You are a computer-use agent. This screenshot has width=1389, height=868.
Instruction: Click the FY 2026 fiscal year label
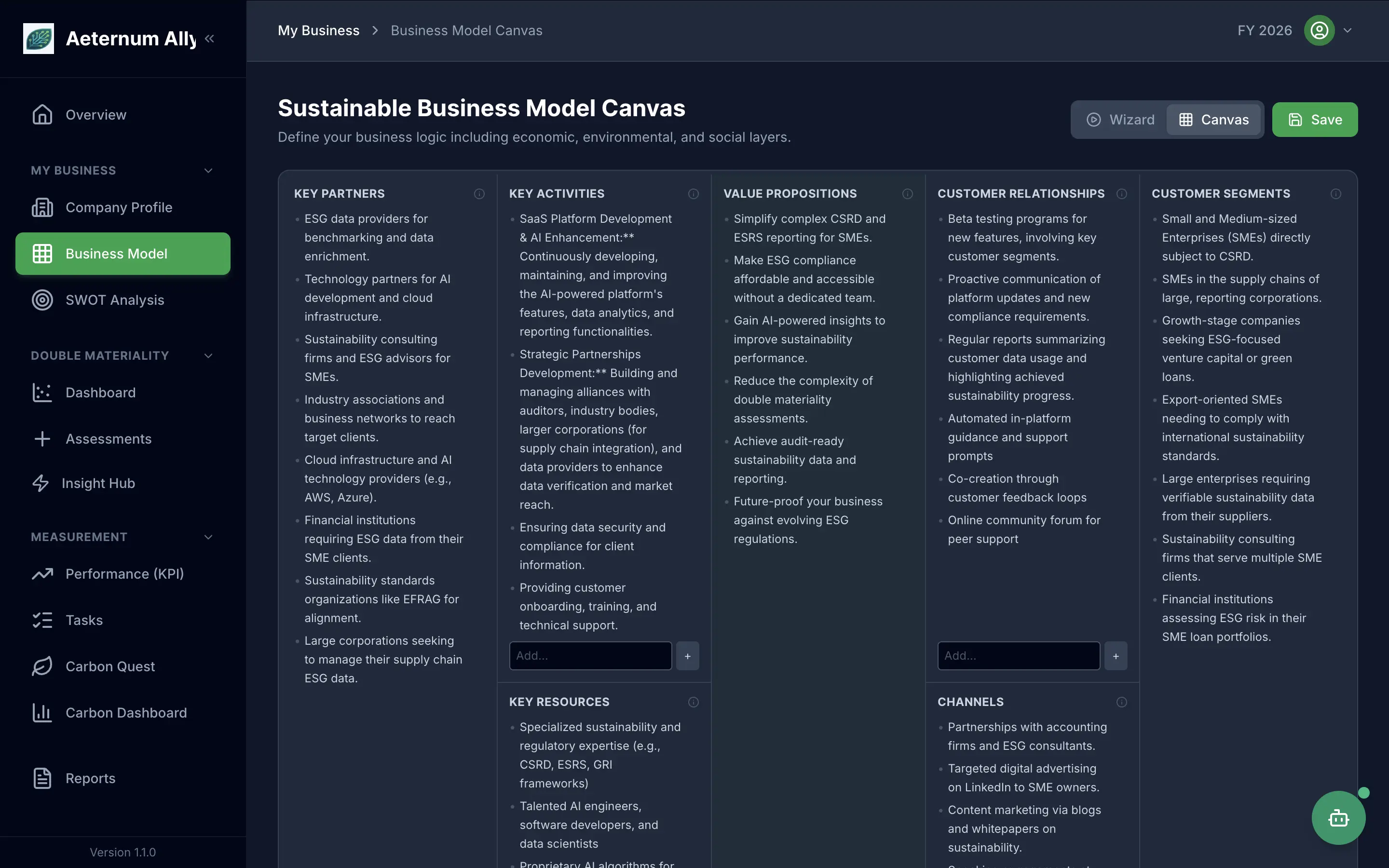(1265, 30)
